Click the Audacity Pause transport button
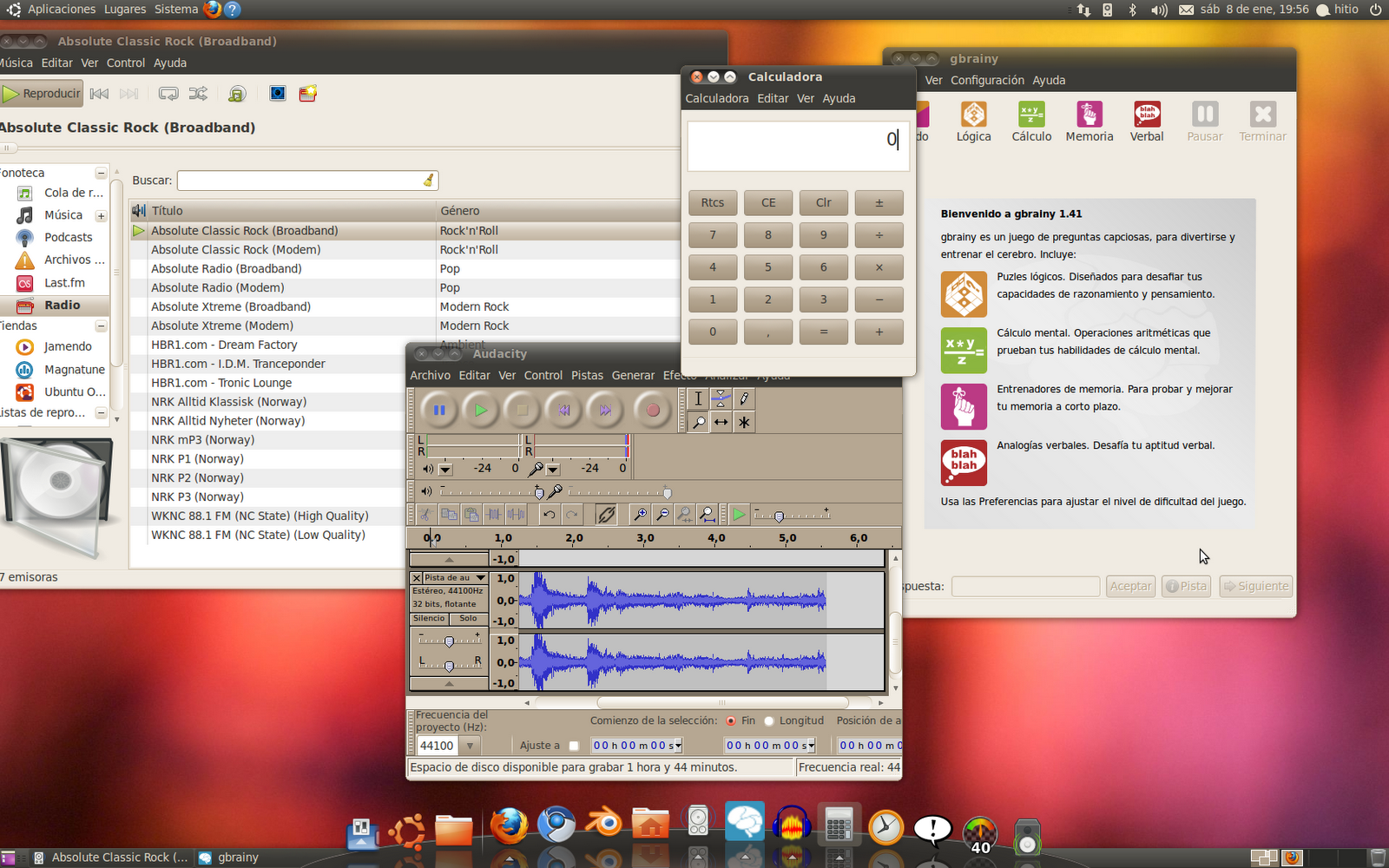 tap(439, 410)
